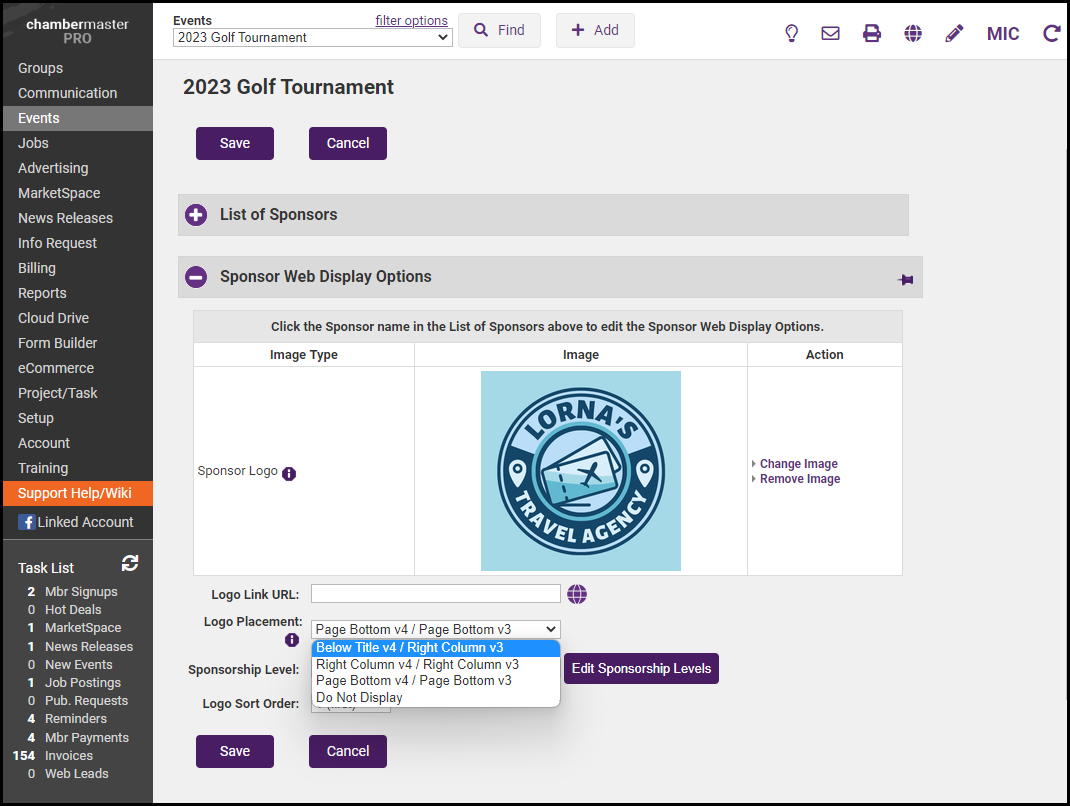This screenshot has height=806, width=1070.
Task: Select 'Do Not Display' placement option
Action: coord(359,697)
